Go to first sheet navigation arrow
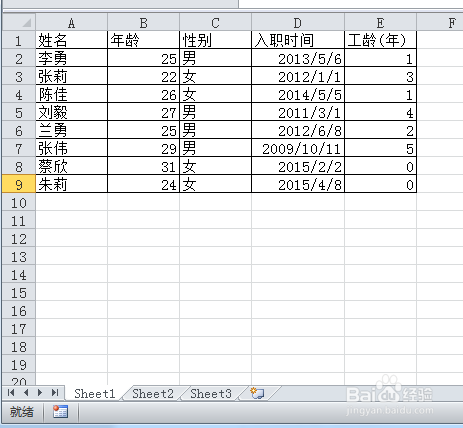 tap(11, 392)
